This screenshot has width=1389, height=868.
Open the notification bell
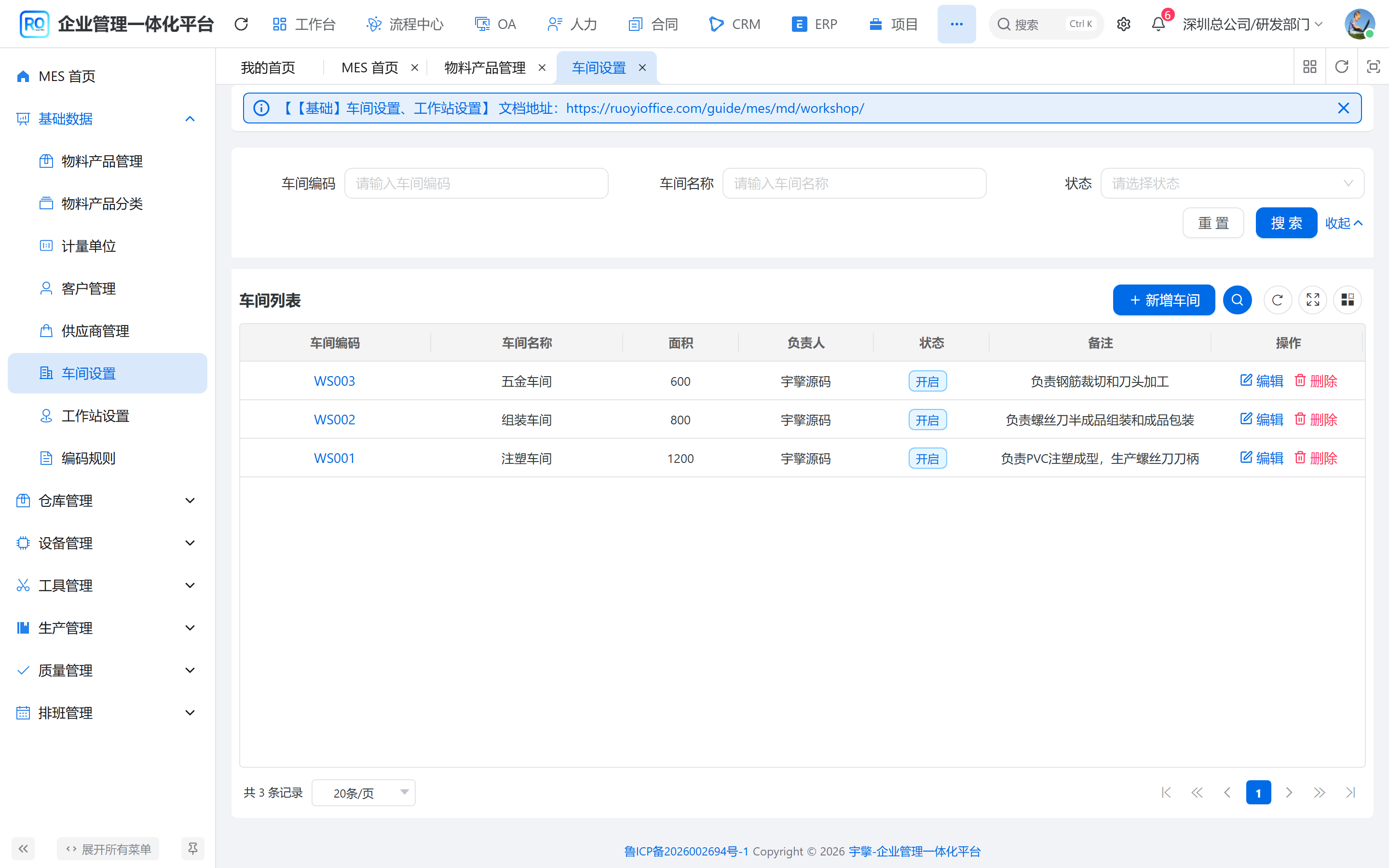click(1158, 24)
